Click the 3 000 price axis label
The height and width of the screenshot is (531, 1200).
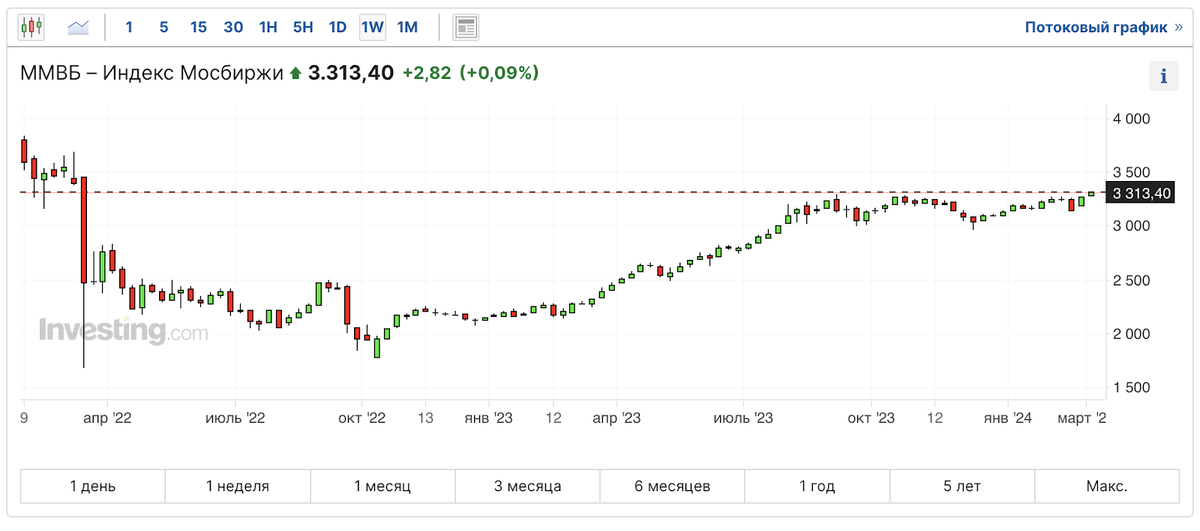(1133, 227)
